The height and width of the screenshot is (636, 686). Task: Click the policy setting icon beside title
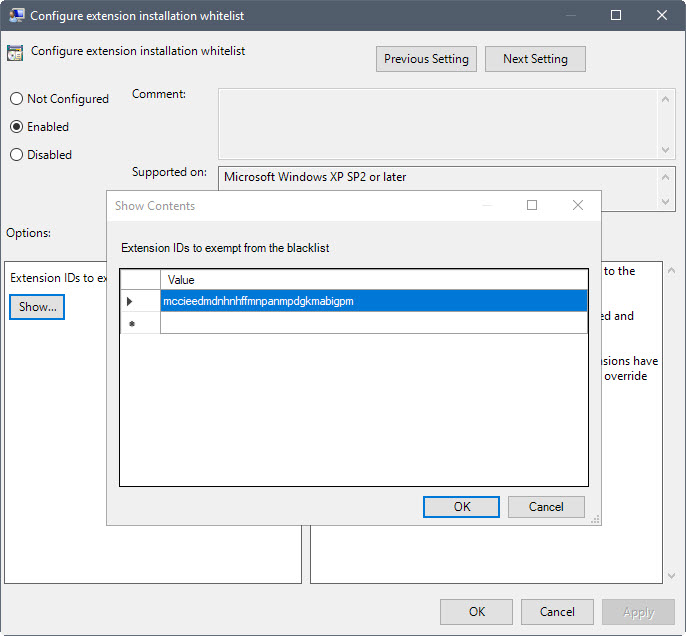pos(15,53)
